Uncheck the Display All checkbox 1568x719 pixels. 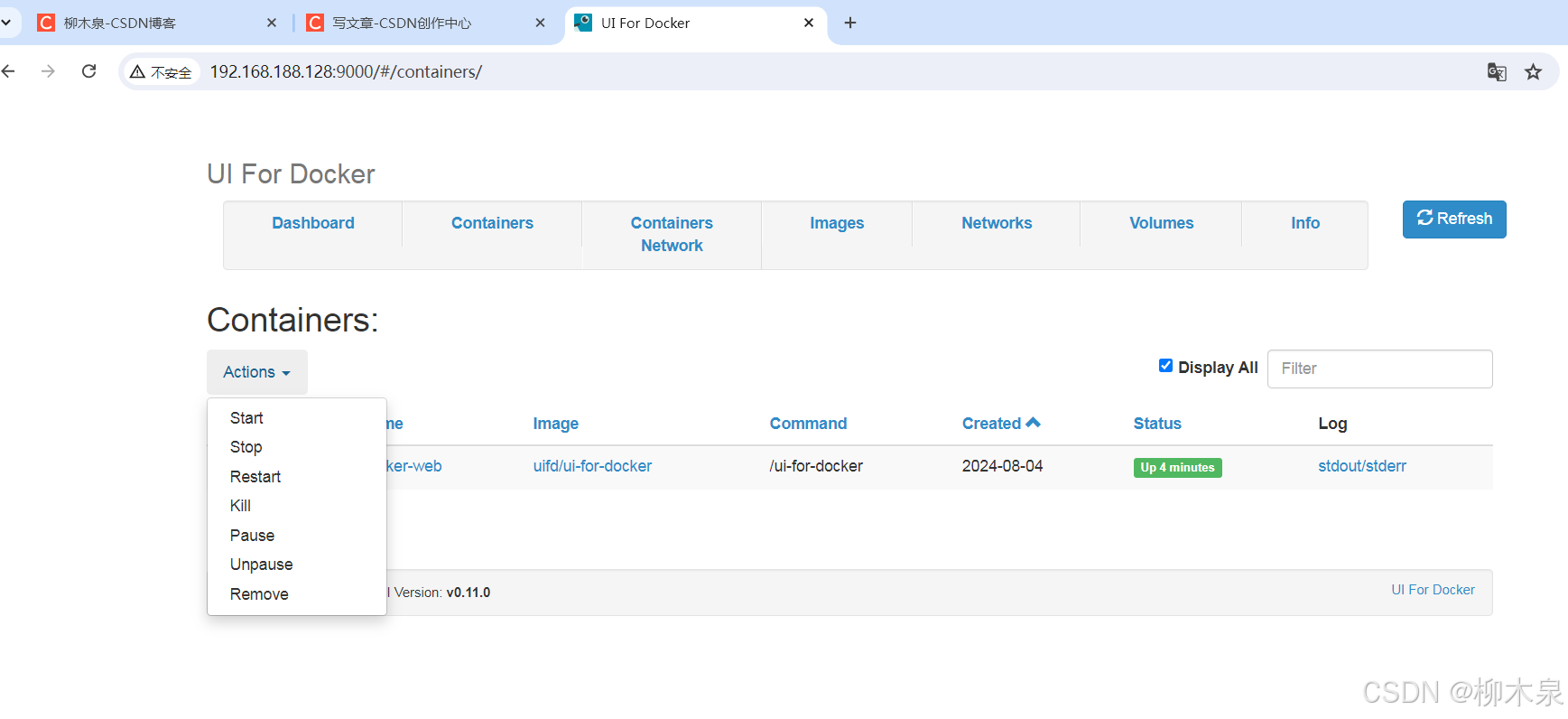coord(1165,366)
